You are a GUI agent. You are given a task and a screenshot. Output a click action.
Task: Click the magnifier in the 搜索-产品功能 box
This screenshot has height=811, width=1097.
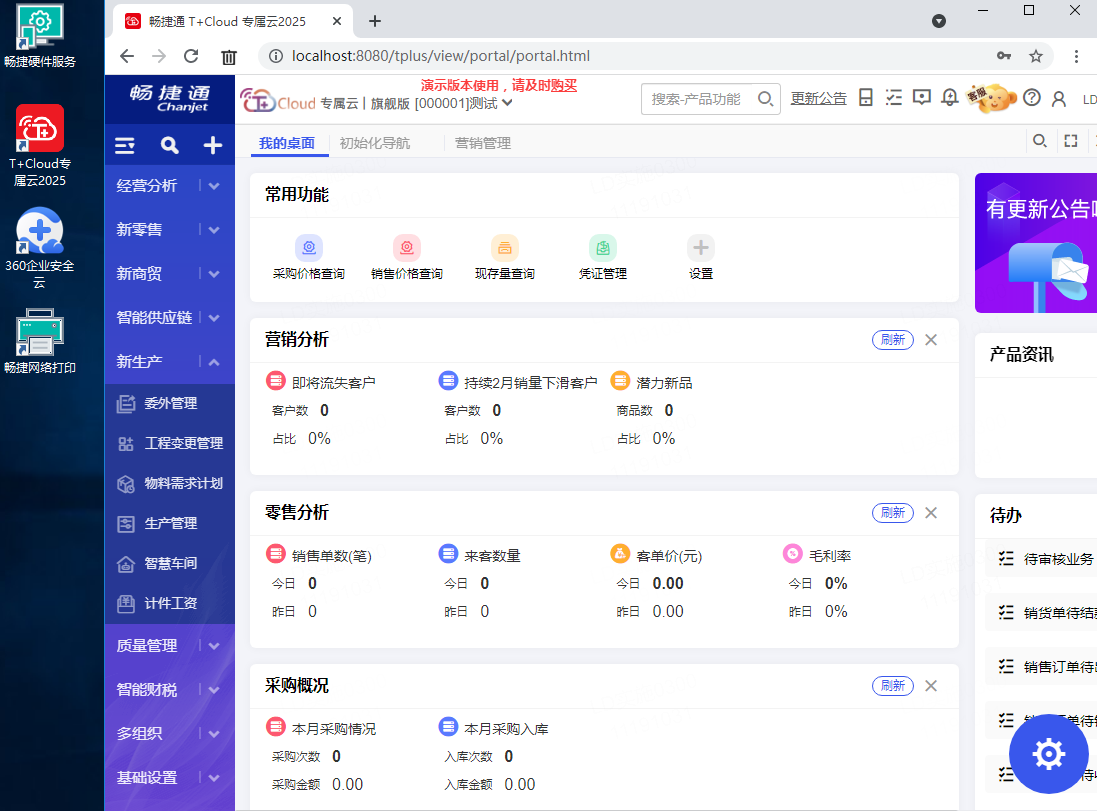point(765,99)
